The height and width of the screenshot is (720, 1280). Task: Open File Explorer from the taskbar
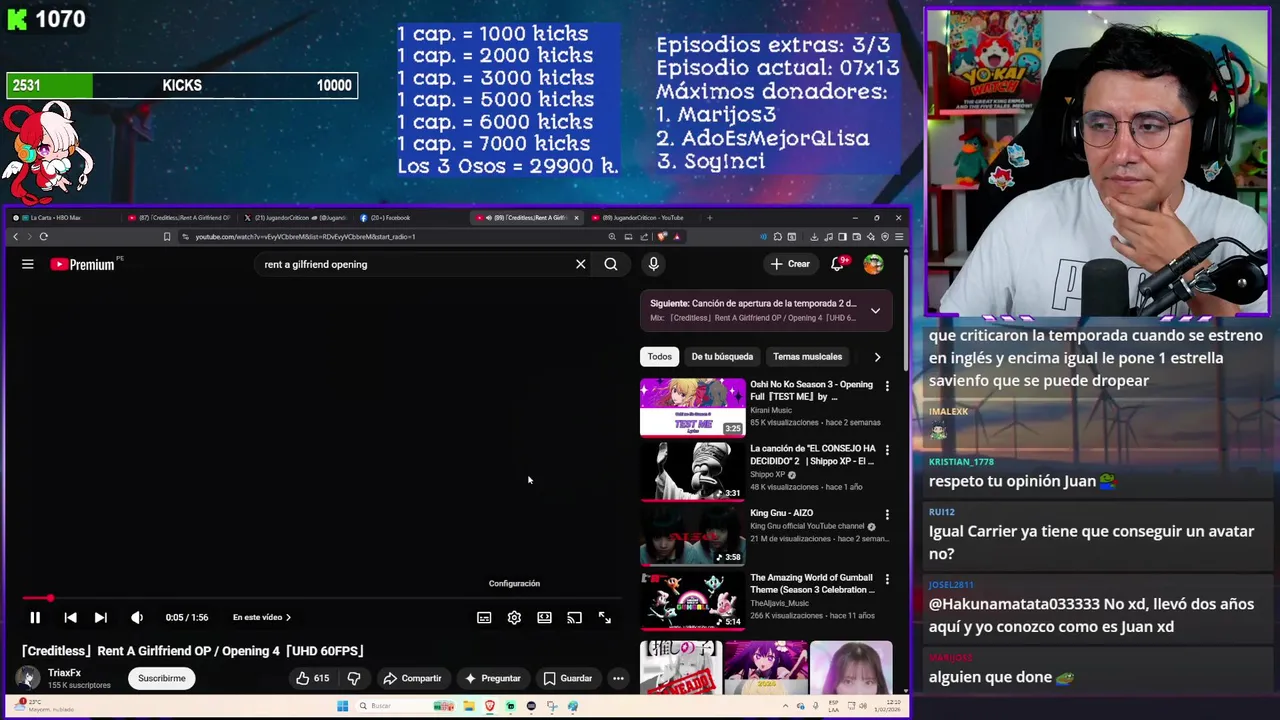469,706
